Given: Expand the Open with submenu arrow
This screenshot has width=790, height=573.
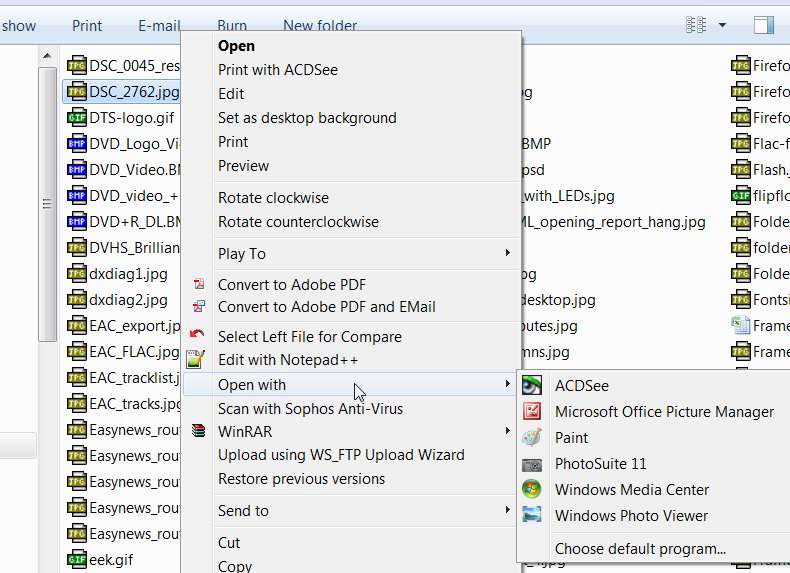Looking at the screenshot, I should [508, 384].
